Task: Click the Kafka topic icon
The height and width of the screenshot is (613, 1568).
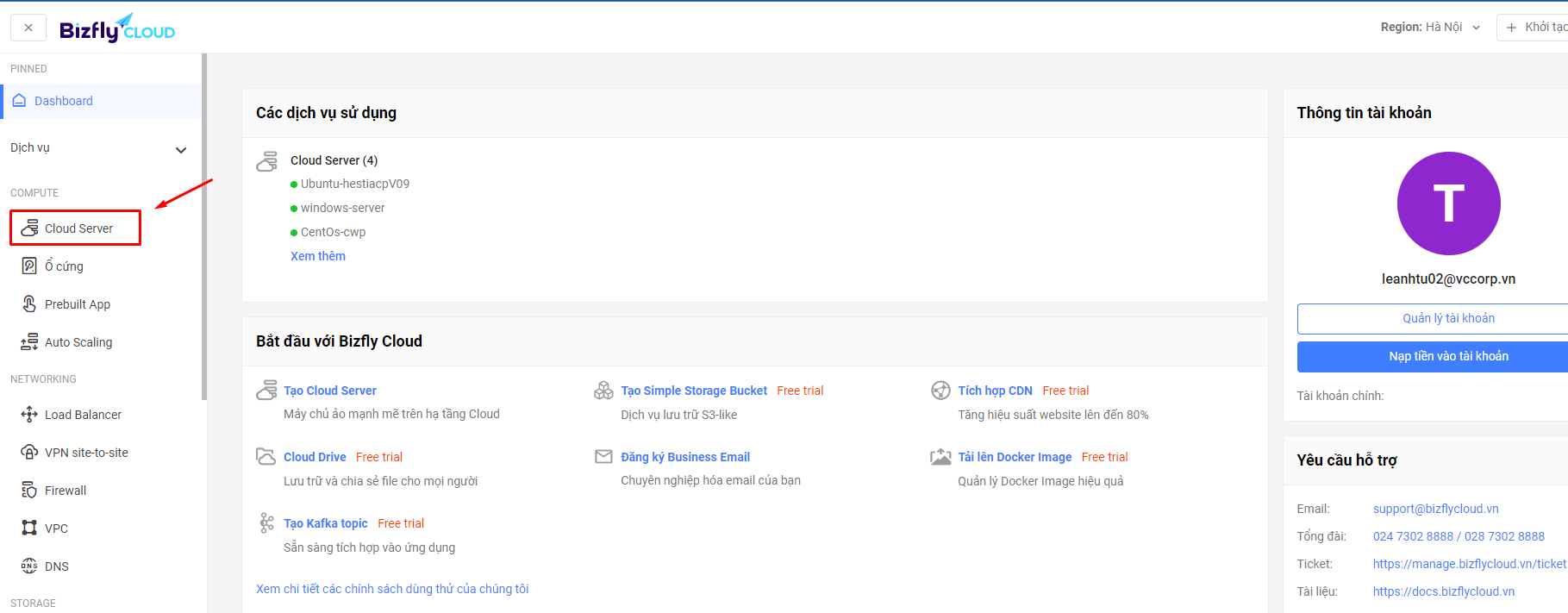Action: point(267,522)
